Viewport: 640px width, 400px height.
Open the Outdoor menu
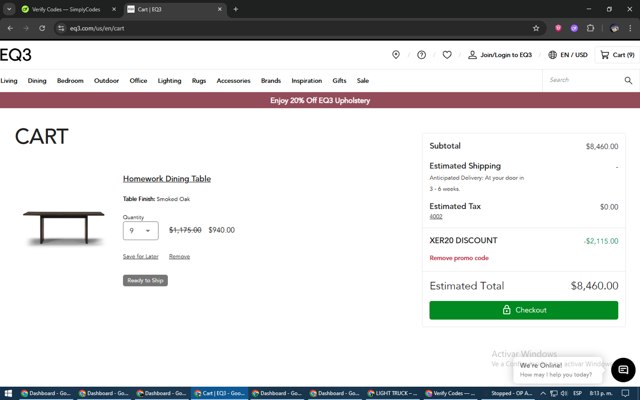point(106,81)
